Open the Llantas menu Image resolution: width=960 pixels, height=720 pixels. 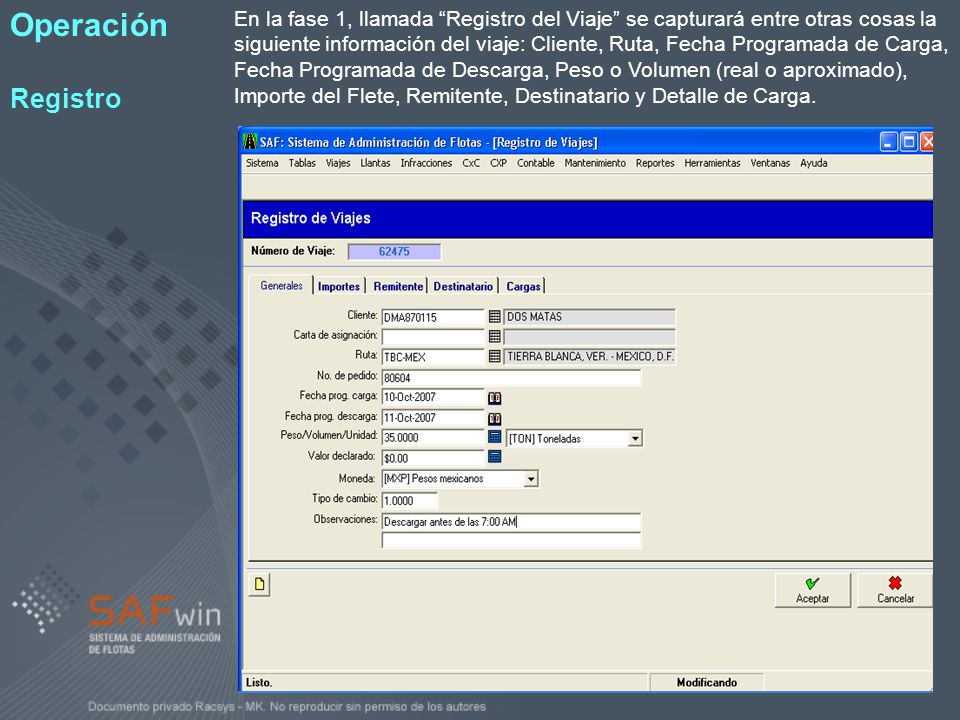[x=375, y=163]
